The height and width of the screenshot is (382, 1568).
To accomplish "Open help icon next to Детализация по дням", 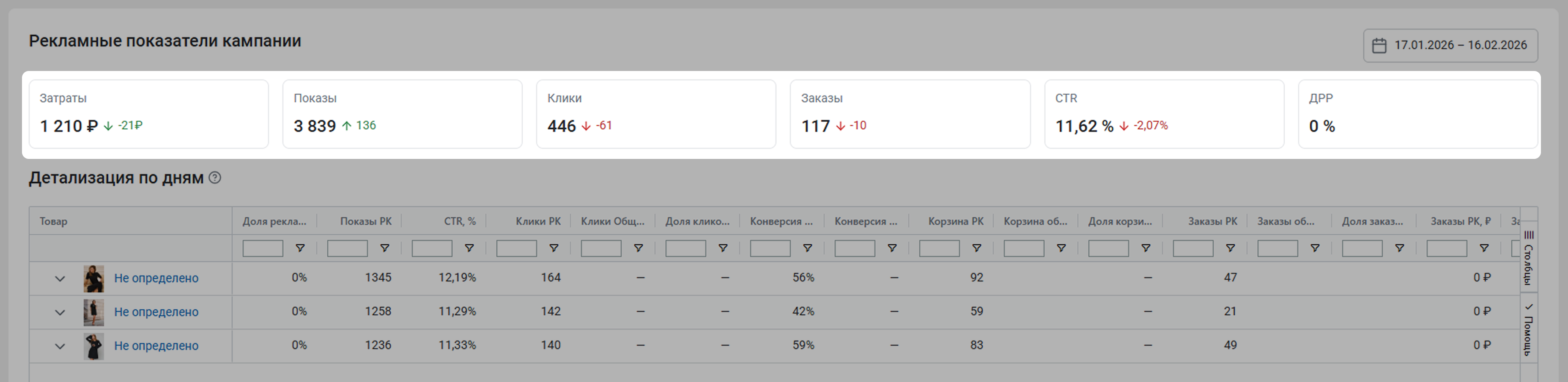I will coord(215,177).
